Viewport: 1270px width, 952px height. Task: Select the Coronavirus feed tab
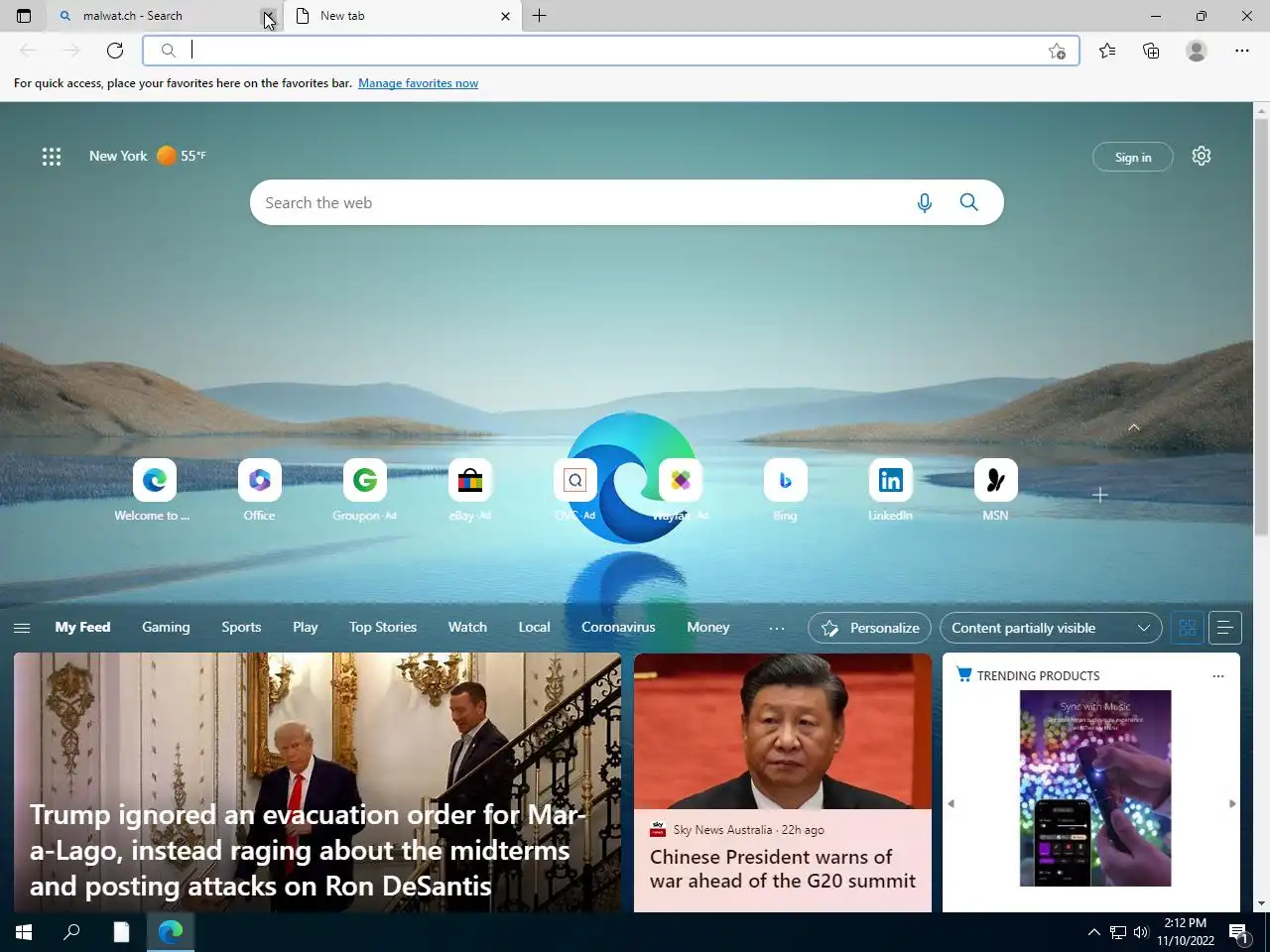[x=618, y=628]
